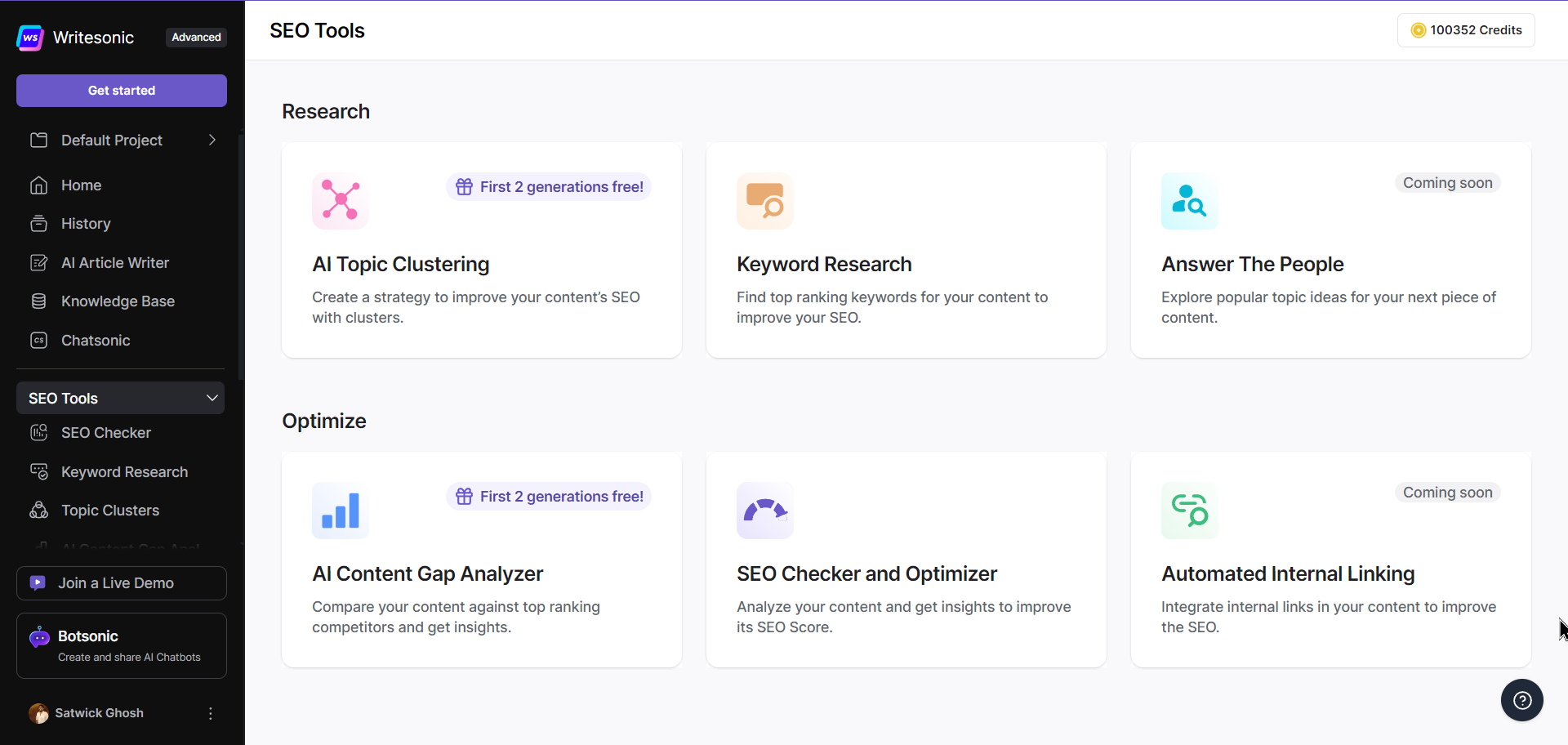1568x745 pixels.
Task: Open the Botsonic AI Chatbots panel
Action: click(121, 645)
